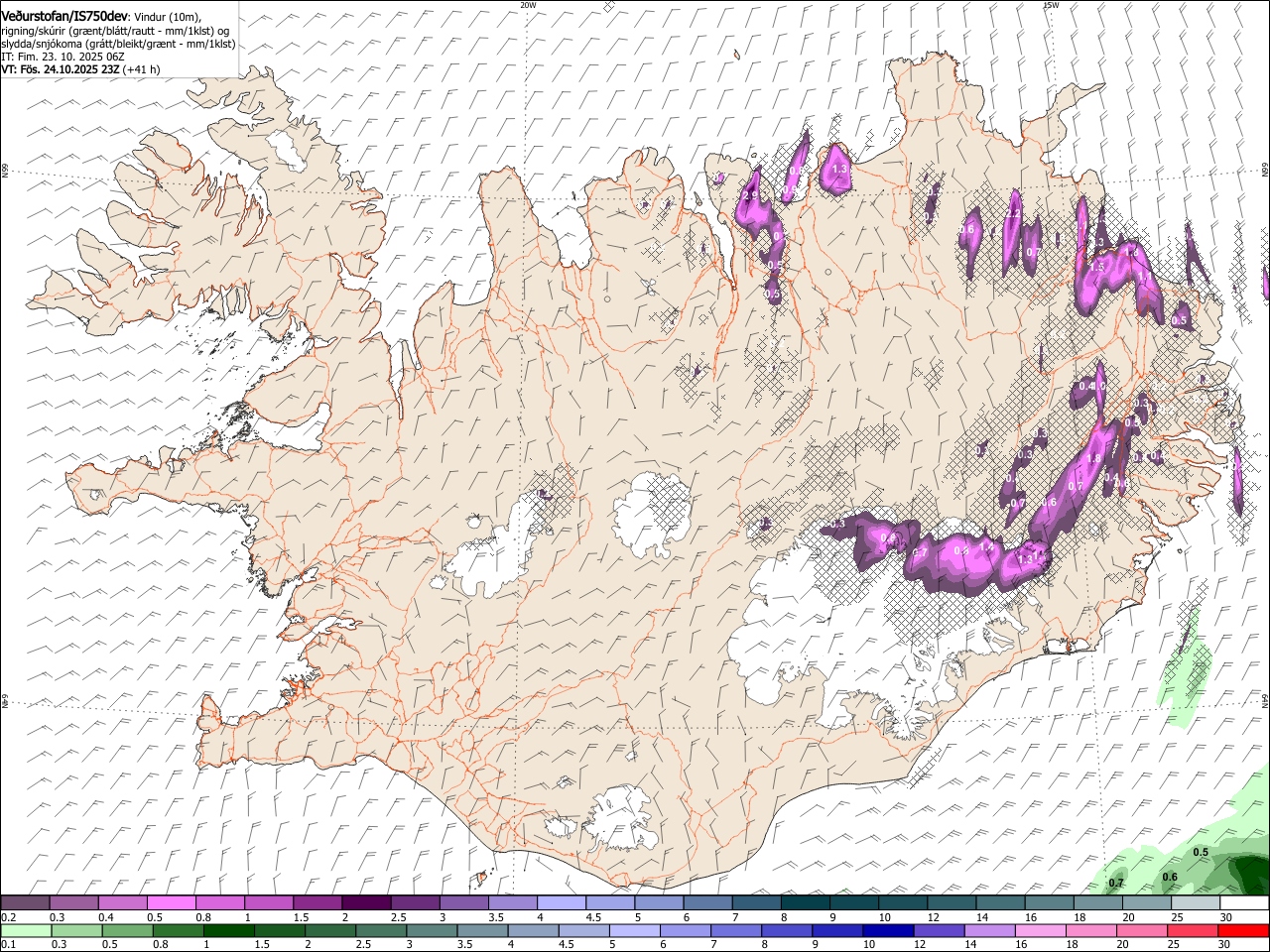This screenshot has height=952, width=1270.
Task: Click the white Hofsjökull glacier in central Iceland
Action: [653, 514]
